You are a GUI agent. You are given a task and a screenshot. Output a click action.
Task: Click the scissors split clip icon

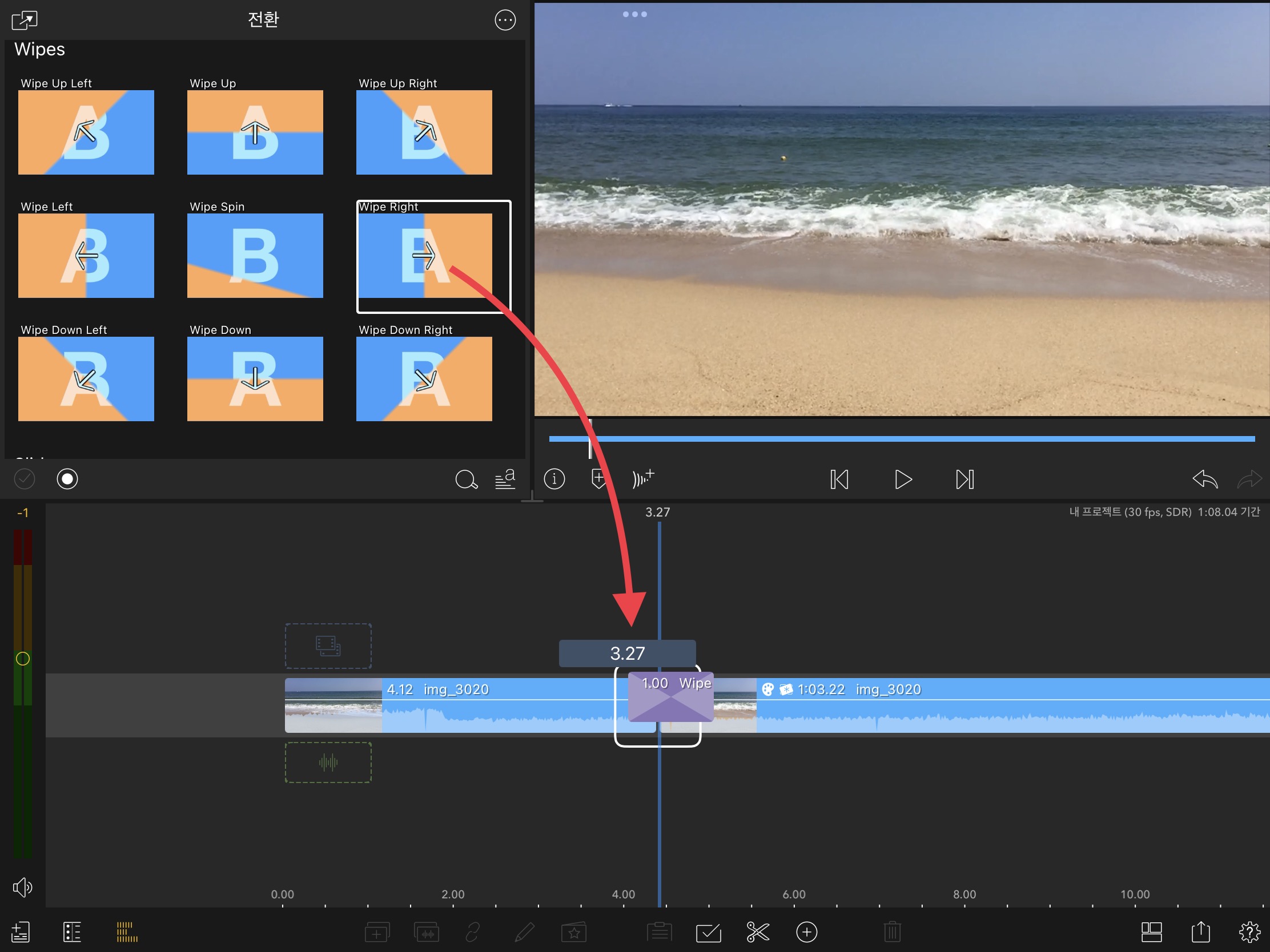click(757, 932)
